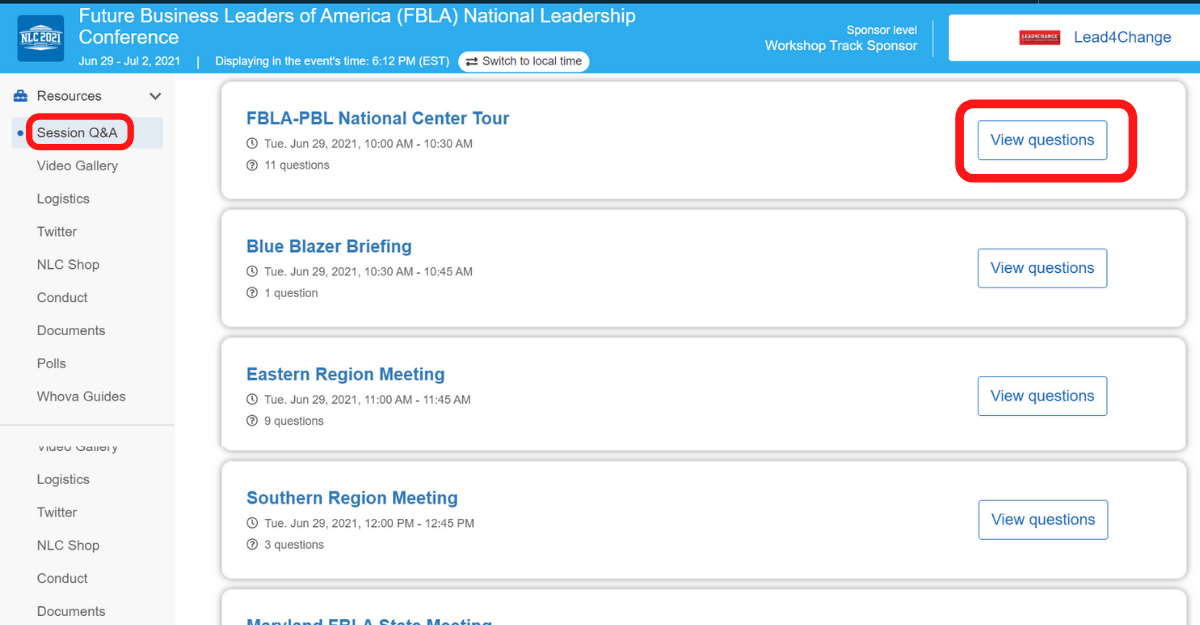View questions for Blue Blazer Briefing
This screenshot has width=1200, height=625.
tap(1042, 268)
